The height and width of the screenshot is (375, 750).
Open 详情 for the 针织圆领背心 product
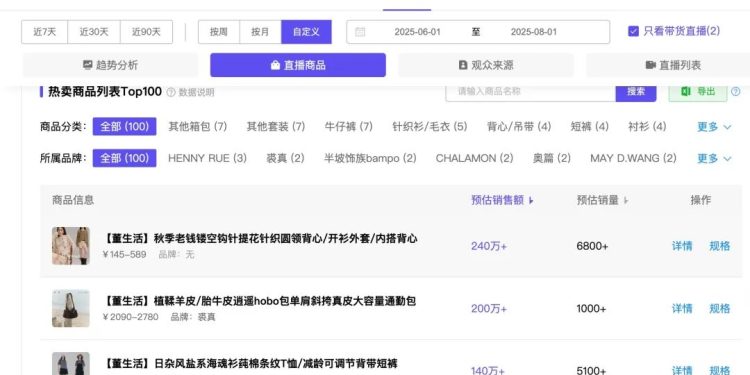click(682, 246)
